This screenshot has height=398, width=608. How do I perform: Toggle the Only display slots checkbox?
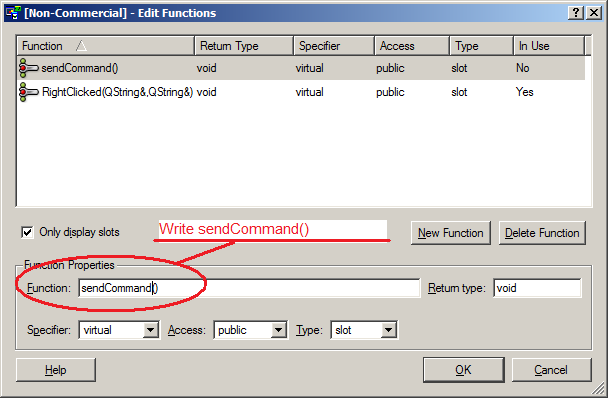(27, 232)
